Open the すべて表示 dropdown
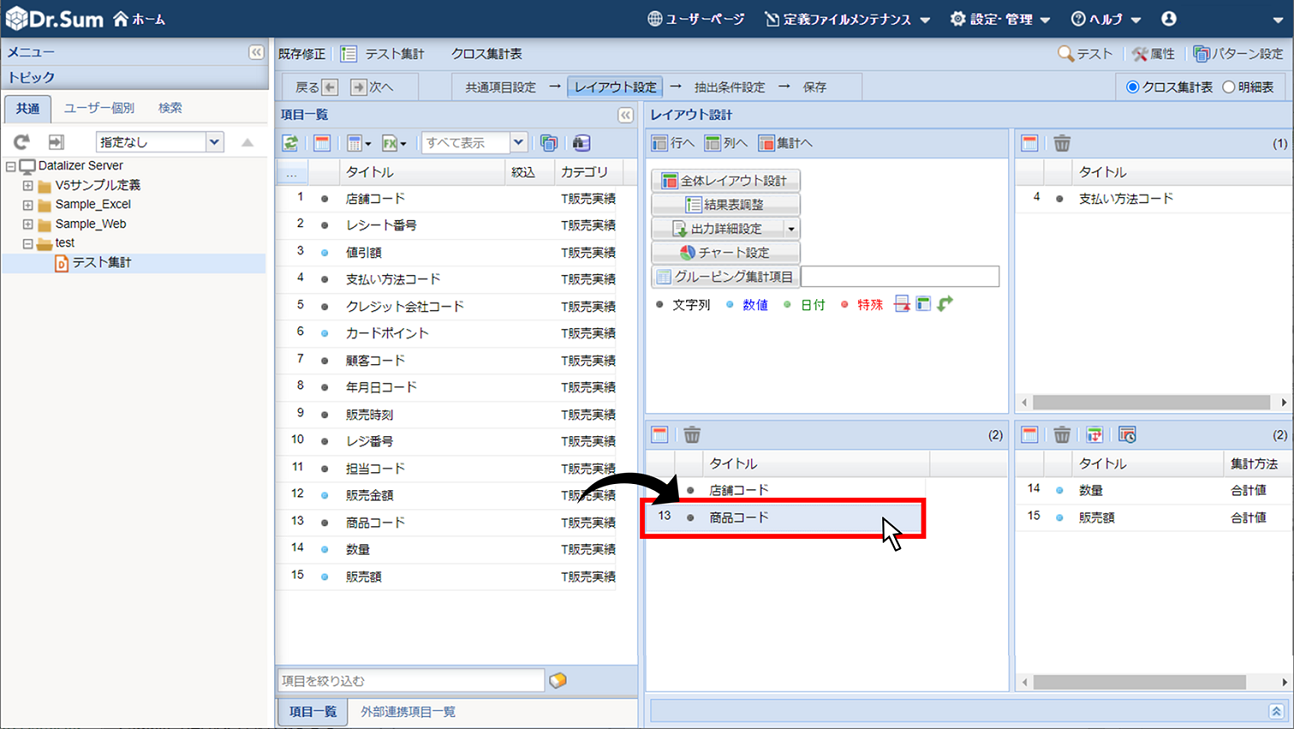 tap(517, 143)
